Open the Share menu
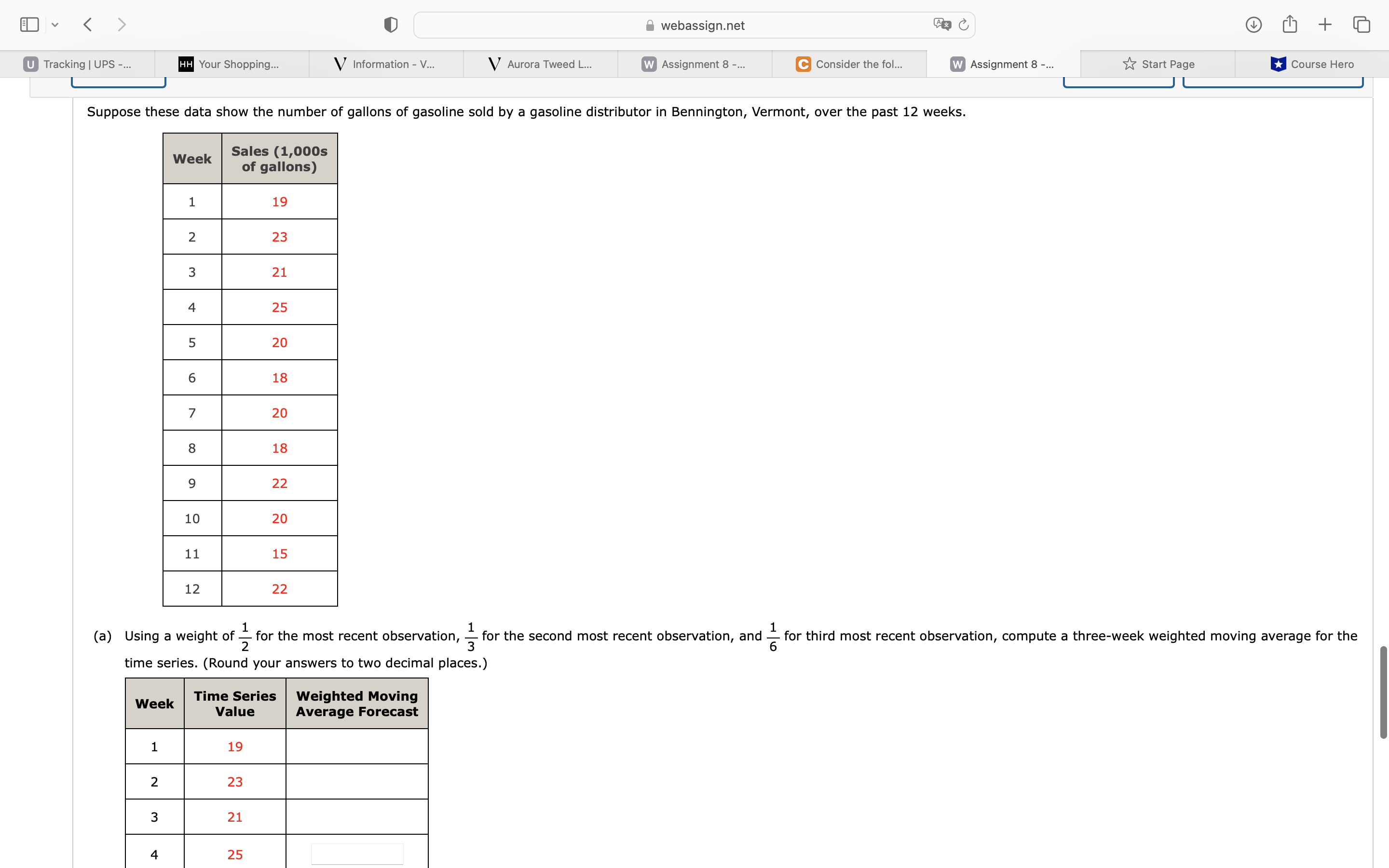 coord(1290,25)
